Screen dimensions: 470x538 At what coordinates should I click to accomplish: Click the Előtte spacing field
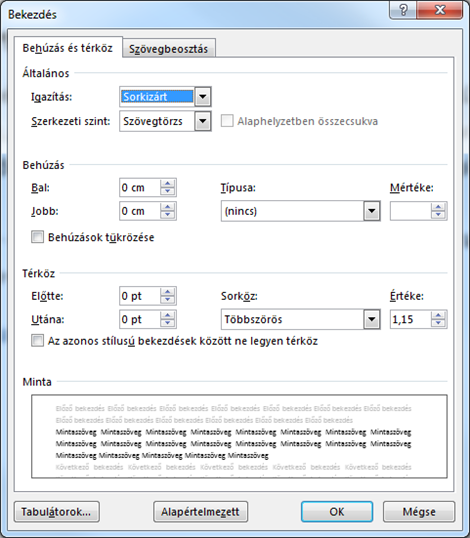pyautogui.click(x=140, y=296)
